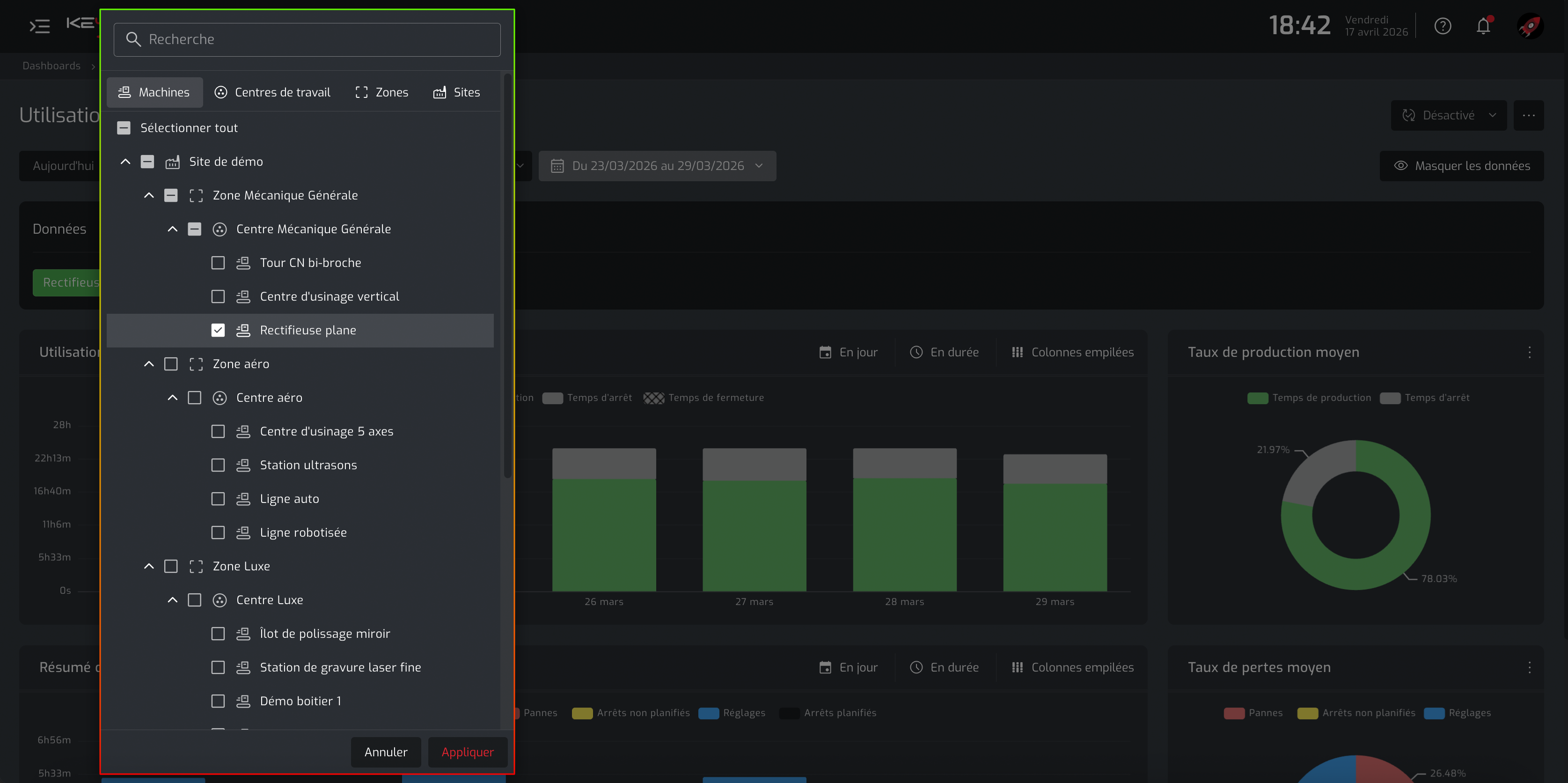Open options of Taux de production moyen
Viewport: 1568px width, 783px height.
[1529, 353]
